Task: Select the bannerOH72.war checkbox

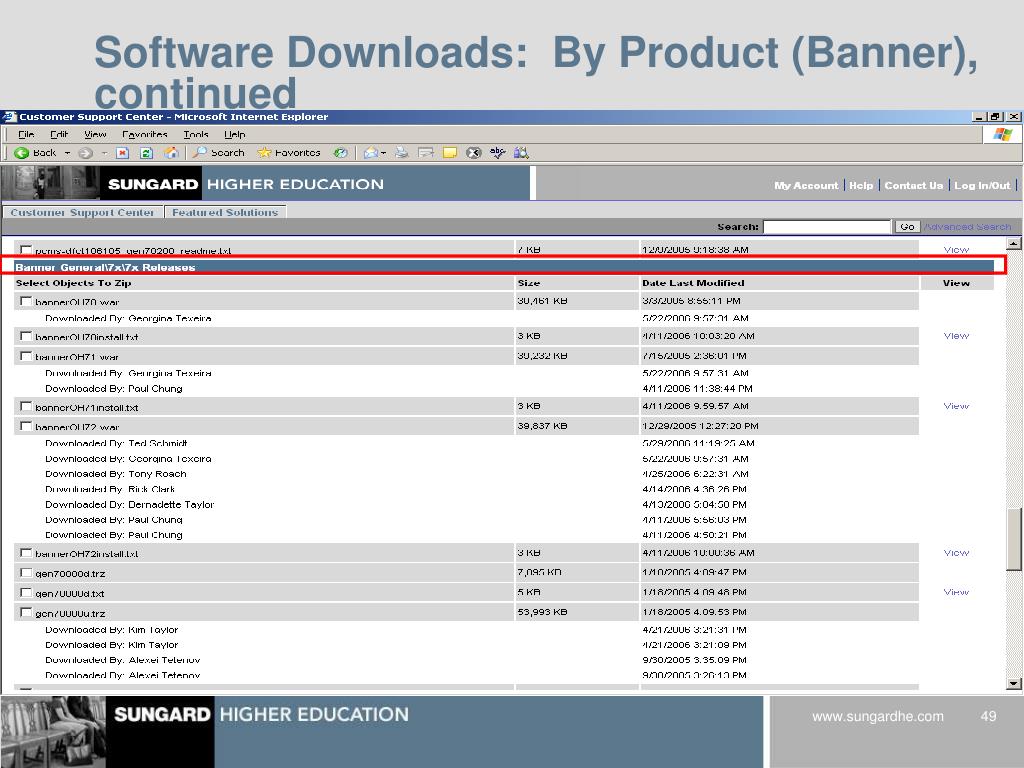Action: click(26, 426)
